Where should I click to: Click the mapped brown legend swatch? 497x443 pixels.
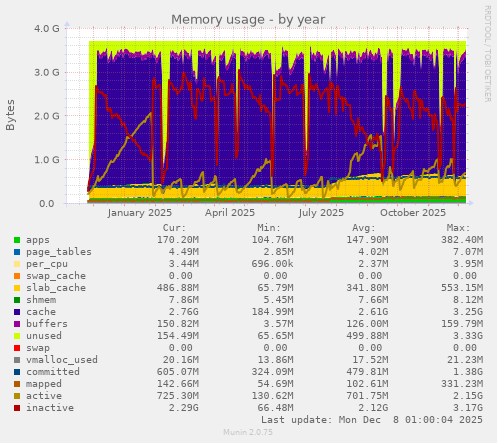pyautogui.click(x=17, y=384)
